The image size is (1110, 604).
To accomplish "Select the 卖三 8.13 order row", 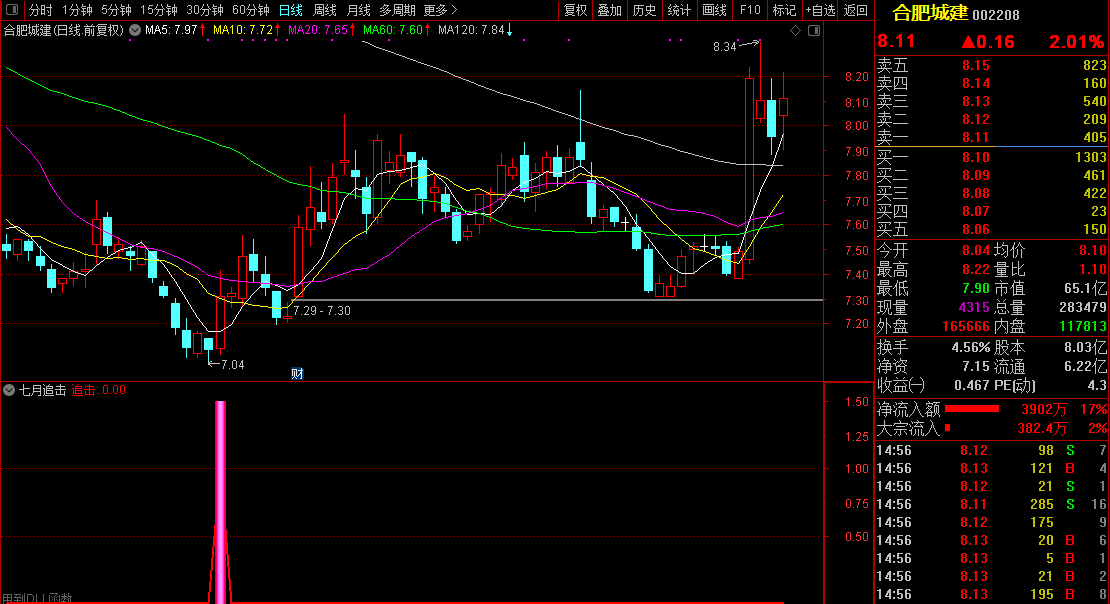I will click(991, 101).
